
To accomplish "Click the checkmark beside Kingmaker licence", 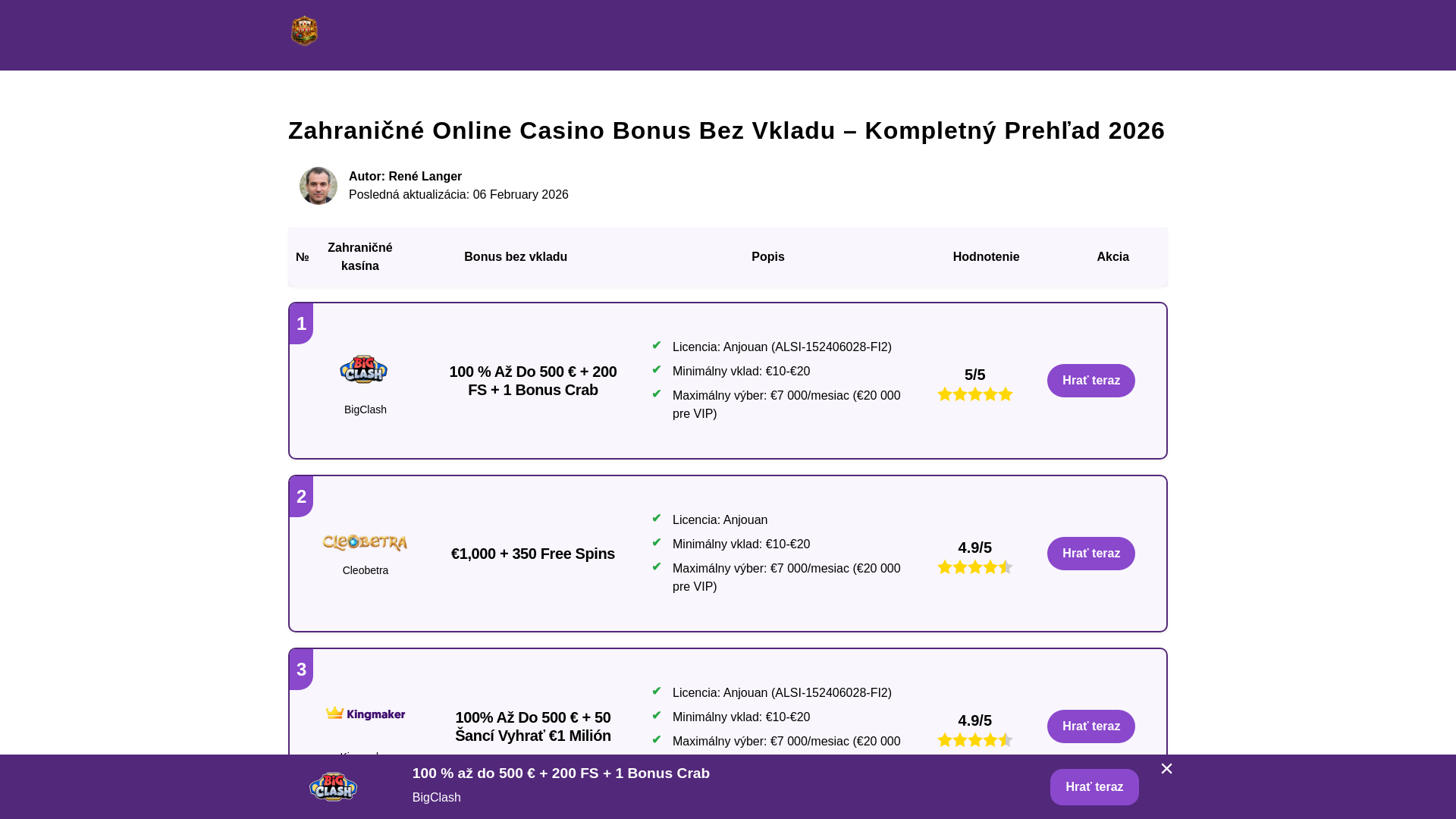I will point(657,692).
